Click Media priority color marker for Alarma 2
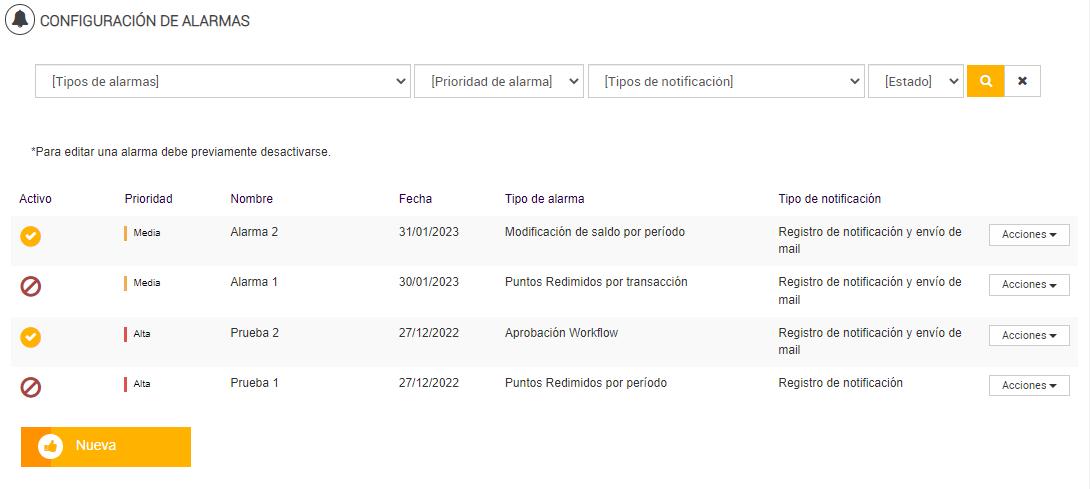Screen dimensions: 1090x489 (126, 233)
